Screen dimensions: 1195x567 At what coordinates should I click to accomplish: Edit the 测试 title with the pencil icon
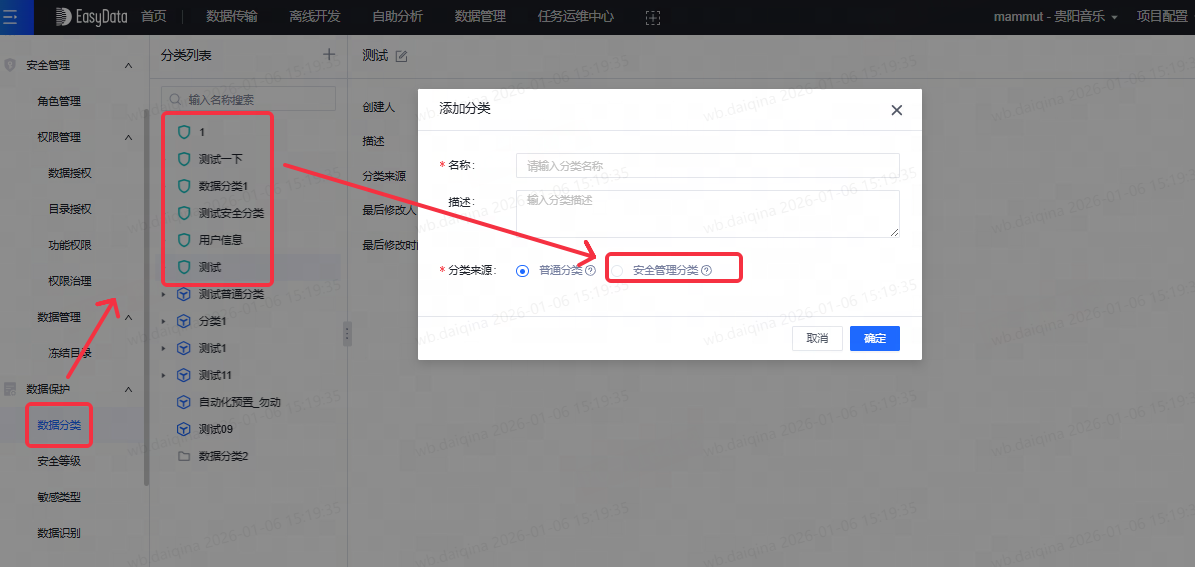tap(402, 56)
